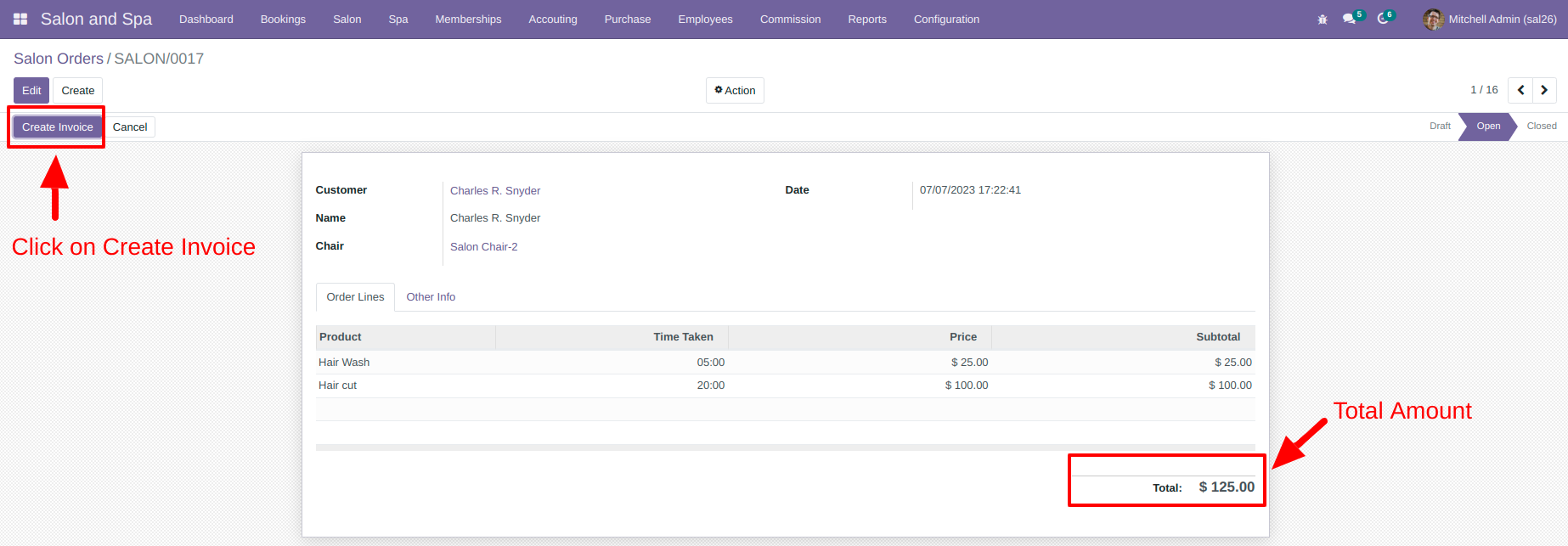The width and height of the screenshot is (1568, 546).
Task: Expand the Reports menu
Action: click(x=867, y=19)
